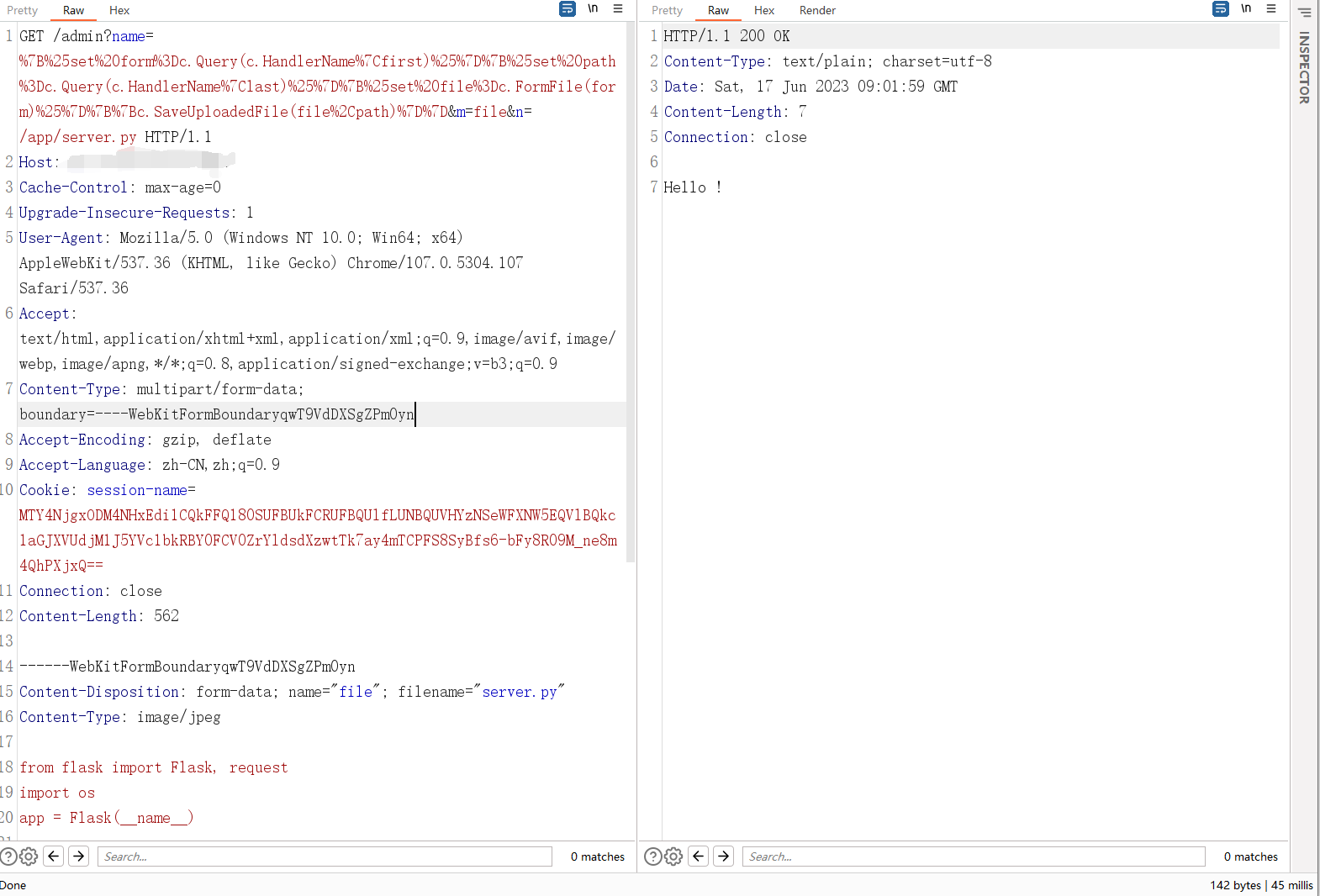Toggle show non-printable chars (\n) in request pane
The width and height of the screenshot is (1320, 896).
coord(593,8)
